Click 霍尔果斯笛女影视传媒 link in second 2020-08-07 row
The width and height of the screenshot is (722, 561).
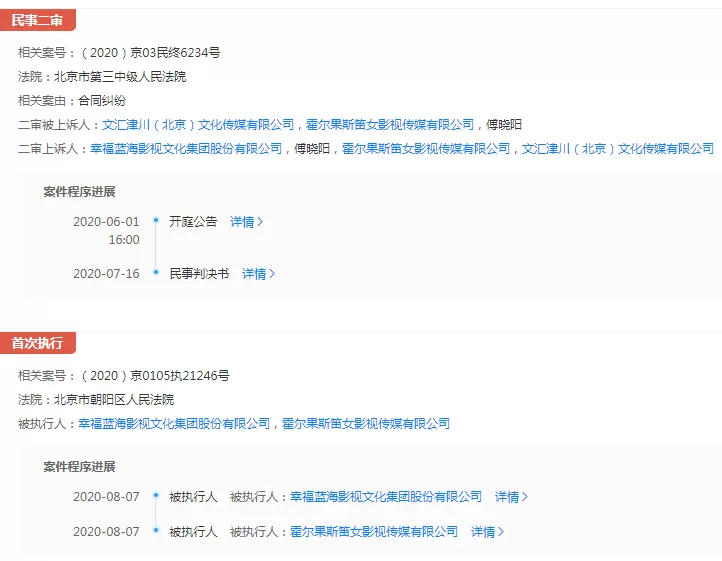(x=374, y=532)
